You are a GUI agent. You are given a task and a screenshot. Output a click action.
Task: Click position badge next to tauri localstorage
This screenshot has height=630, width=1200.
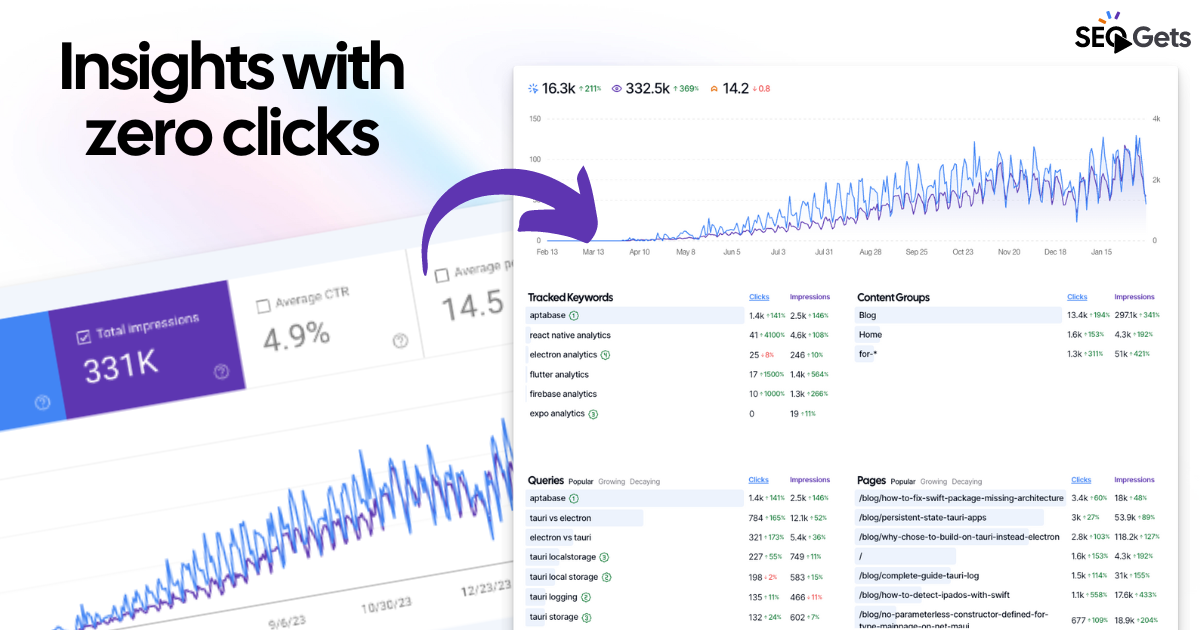[x=604, y=557]
